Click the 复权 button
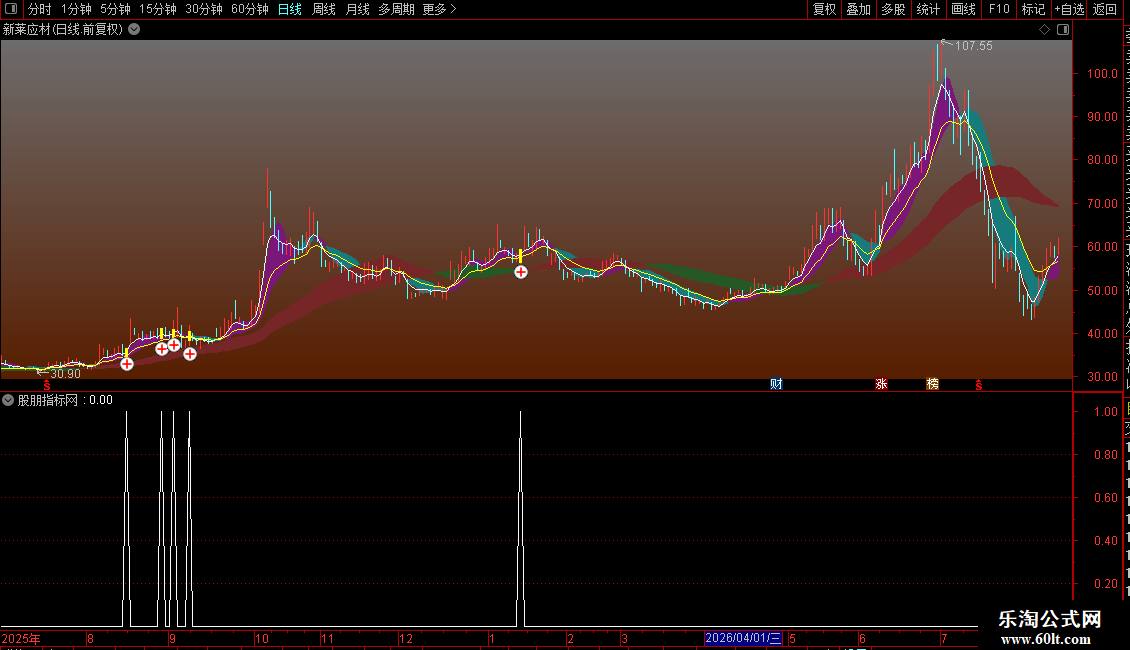The image size is (1130, 650). [824, 9]
